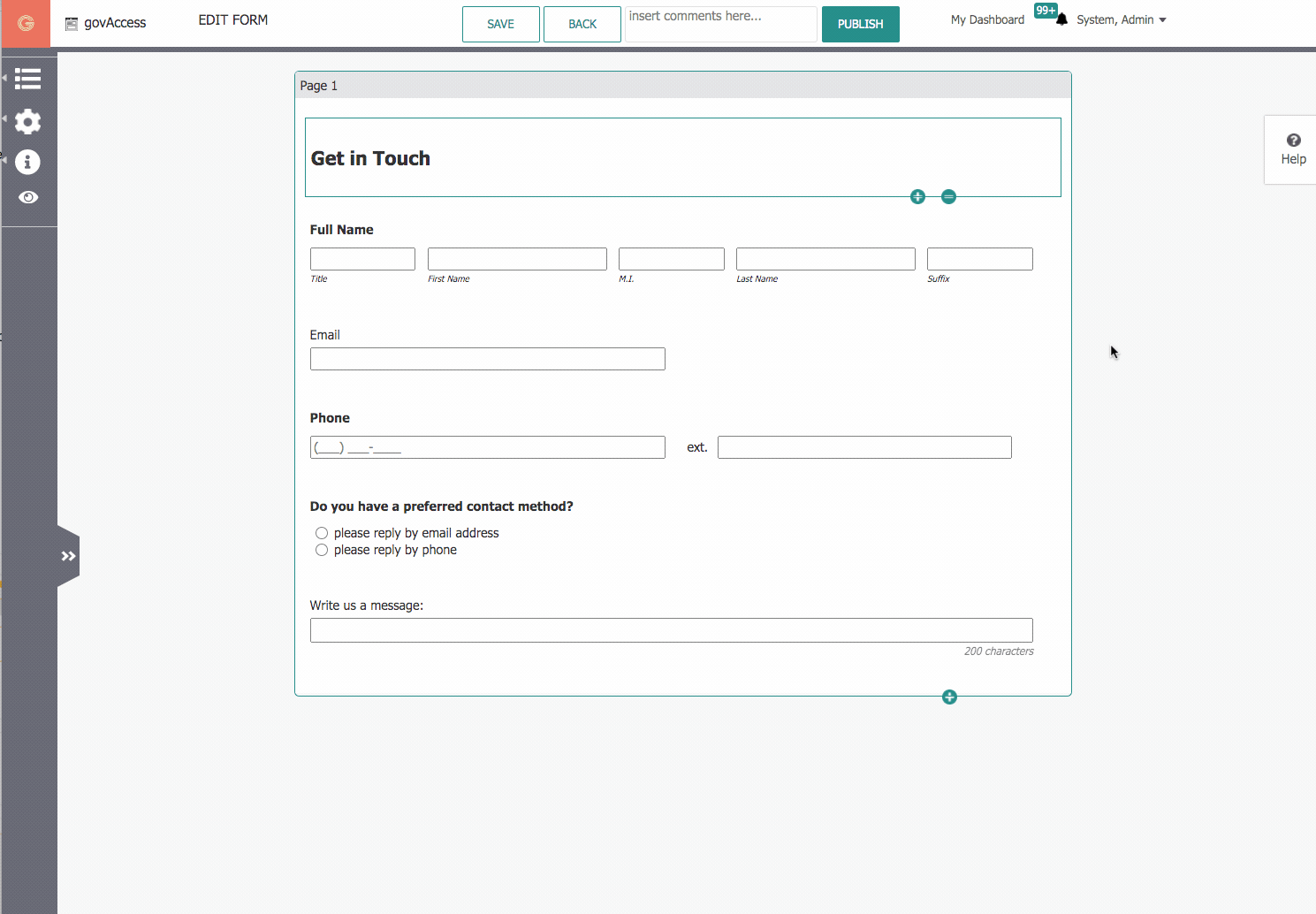This screenshot has height=914, width=1316.
Task: Click the M.I. field
Action: 672,259
